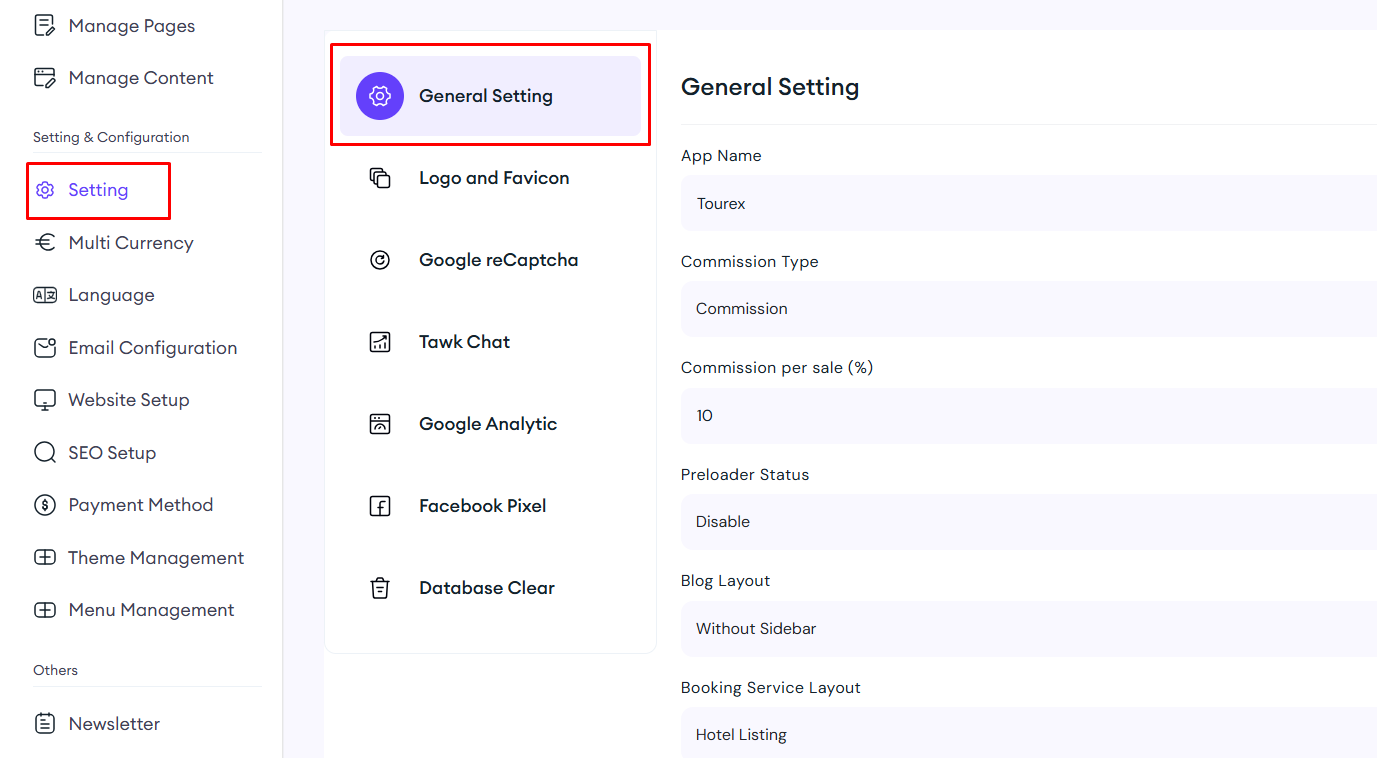Click the purple General Setting gear icon

click(x=380, y=96)
